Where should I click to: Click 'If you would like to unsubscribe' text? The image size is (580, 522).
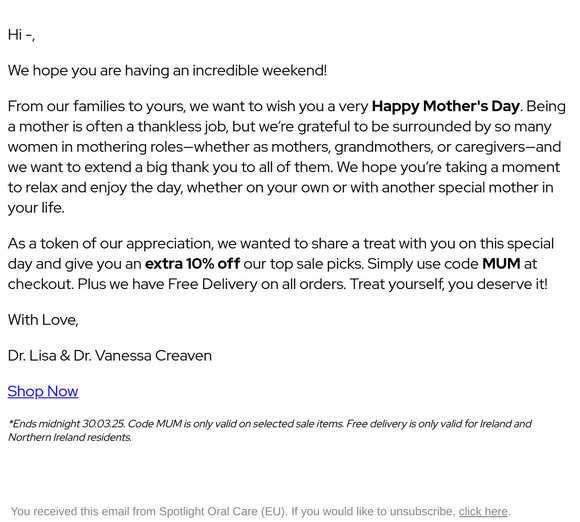coord(373,511)
